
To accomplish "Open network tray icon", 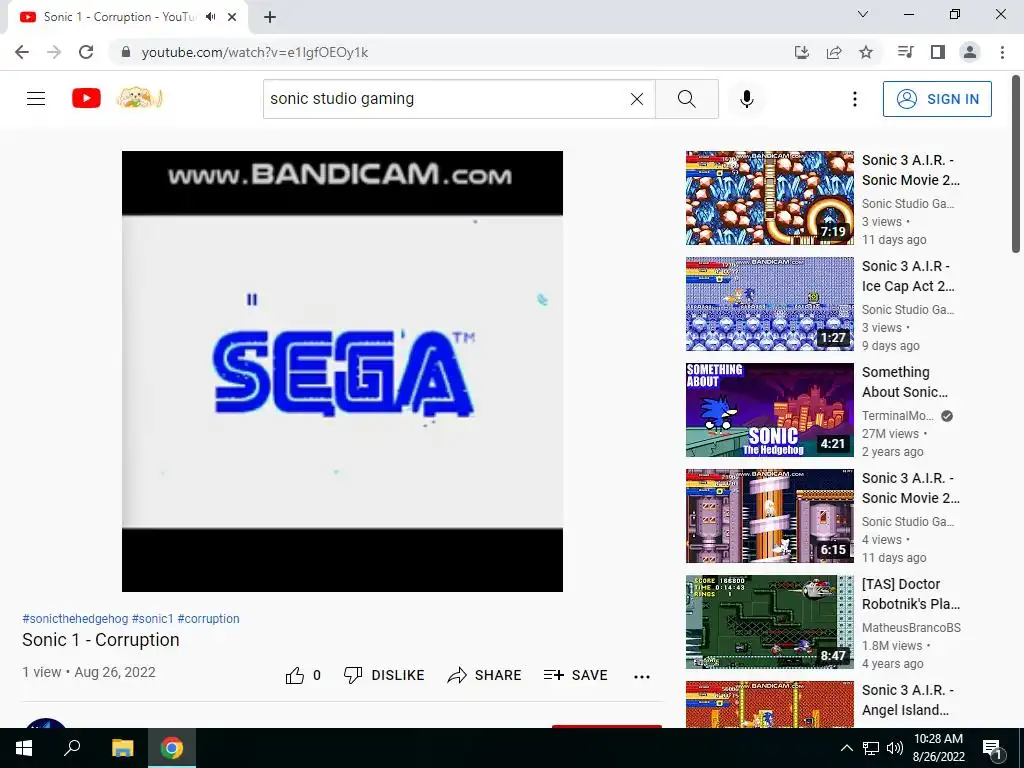I will pyautogui.click(x=871, y=748).
